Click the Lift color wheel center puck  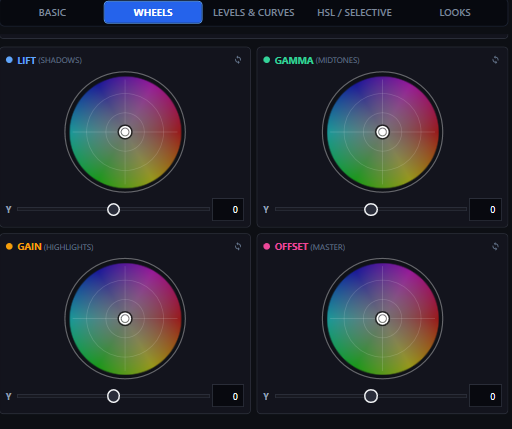point(125,132)
